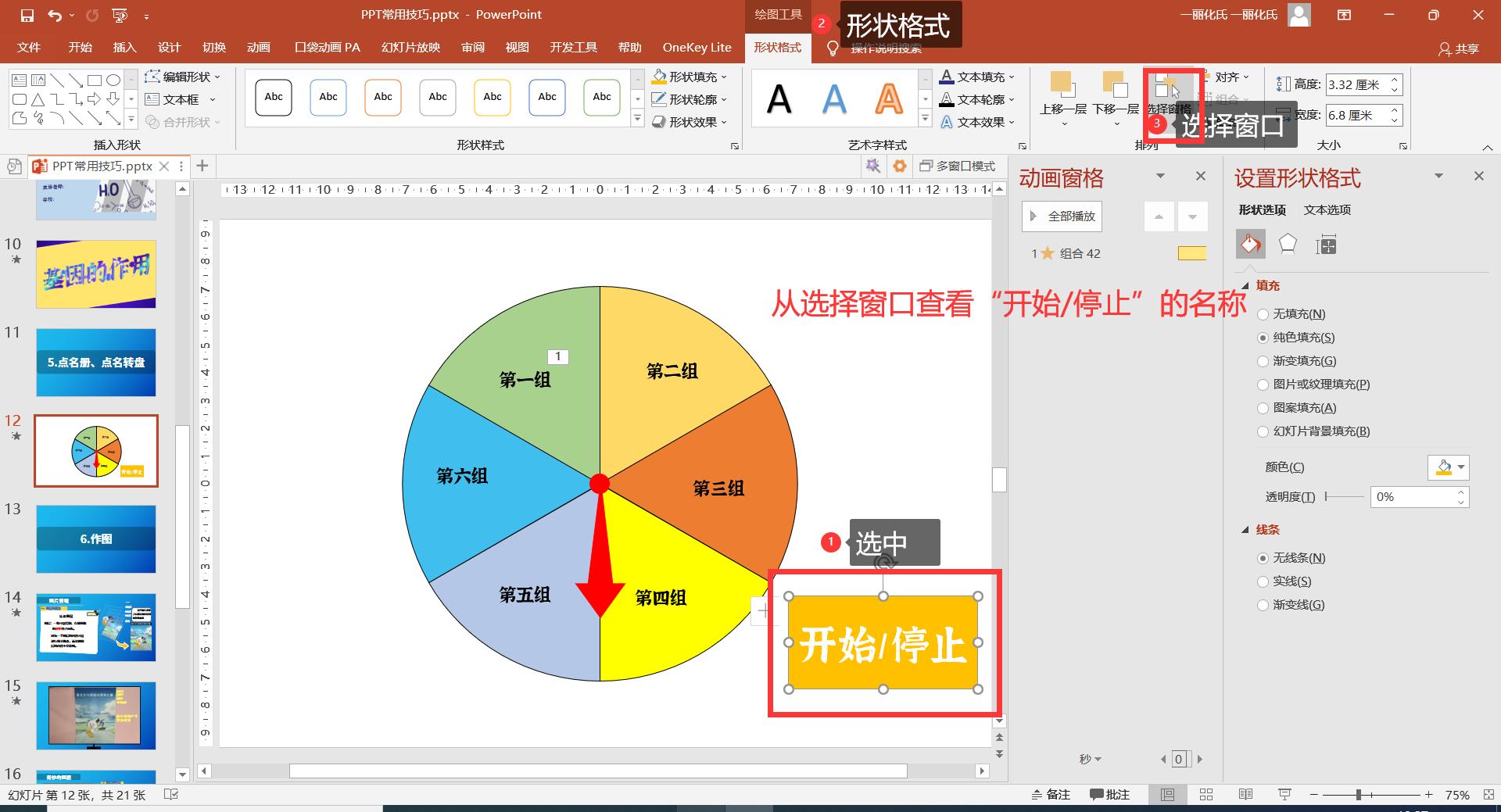Expand the WordArt styles gallery

[x=925, y=119]
